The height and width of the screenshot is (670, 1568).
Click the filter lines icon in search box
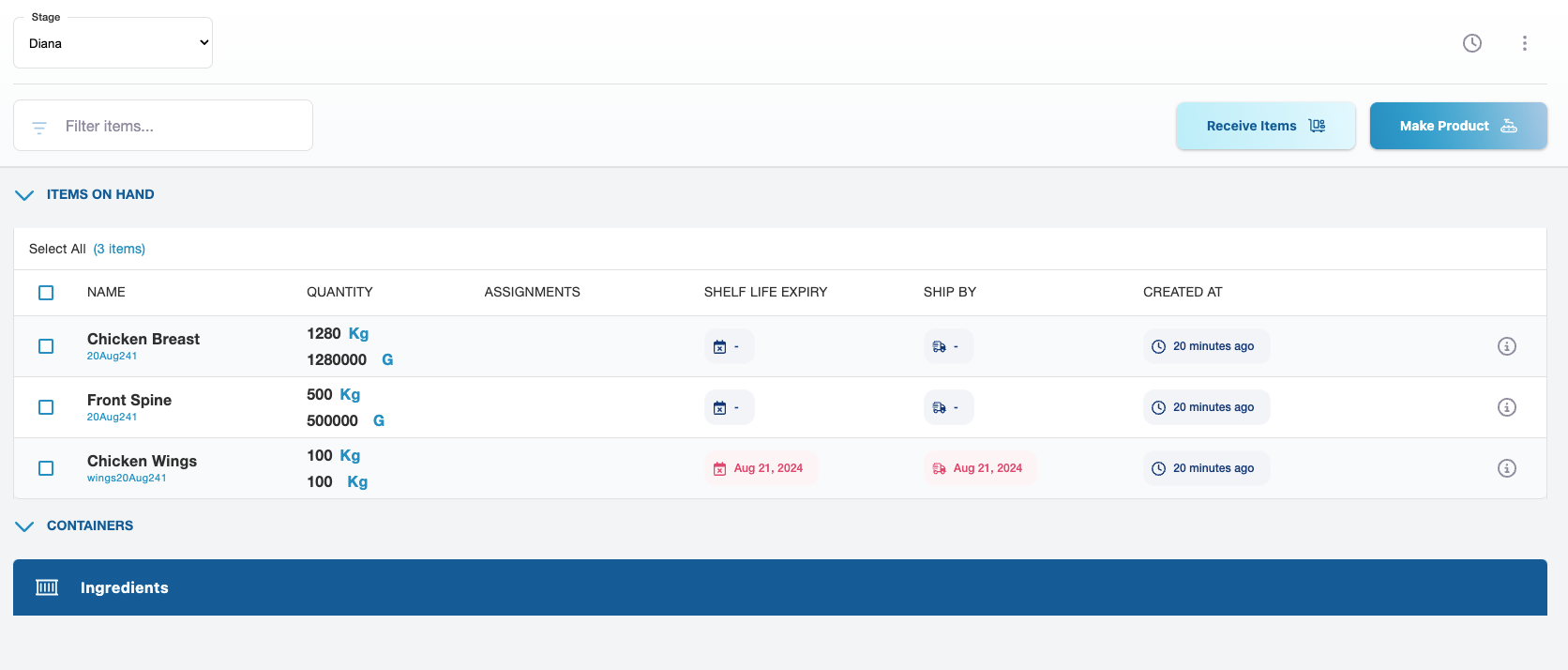[x=39, y=127]
